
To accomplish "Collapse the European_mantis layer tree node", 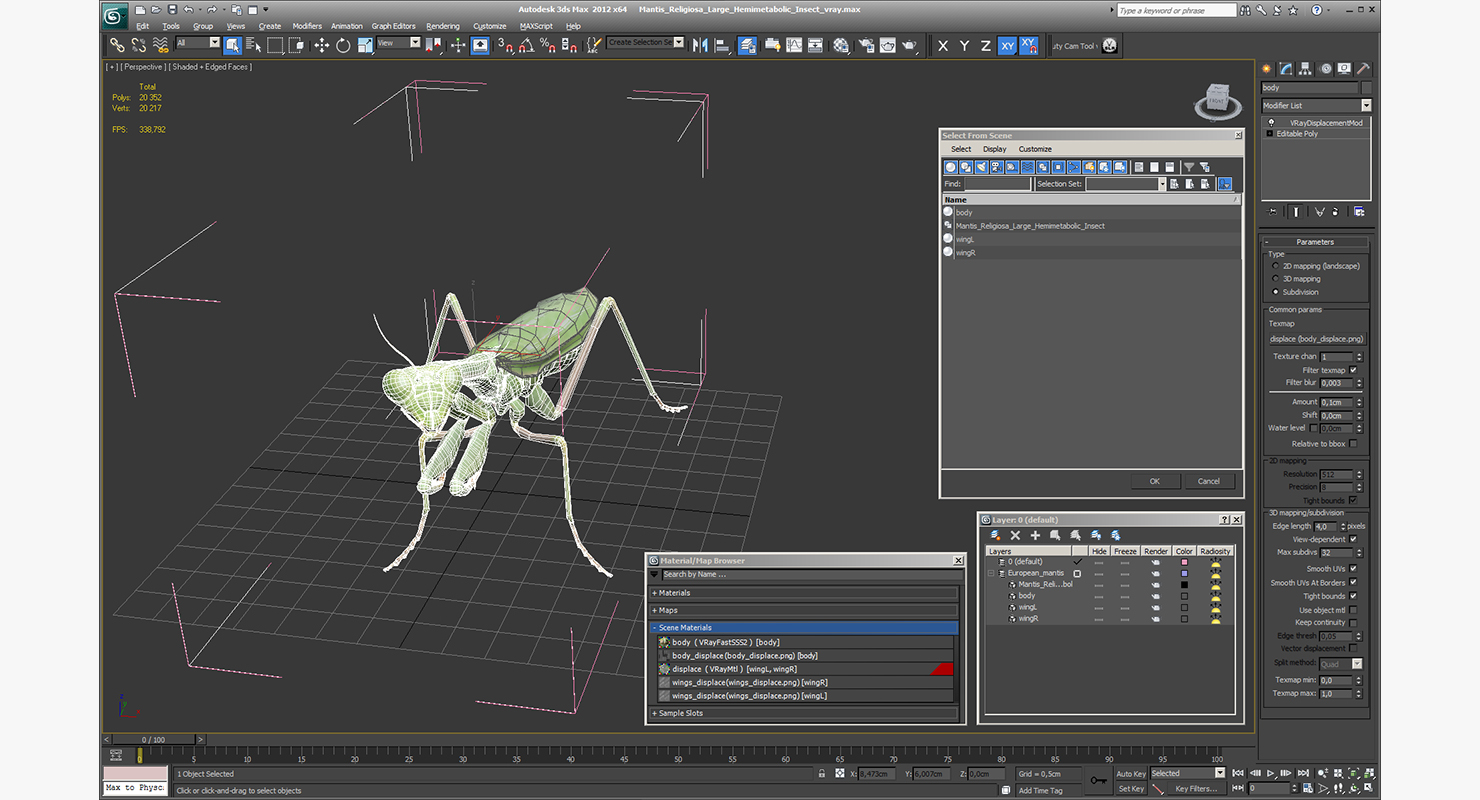I will pos(991,573).
